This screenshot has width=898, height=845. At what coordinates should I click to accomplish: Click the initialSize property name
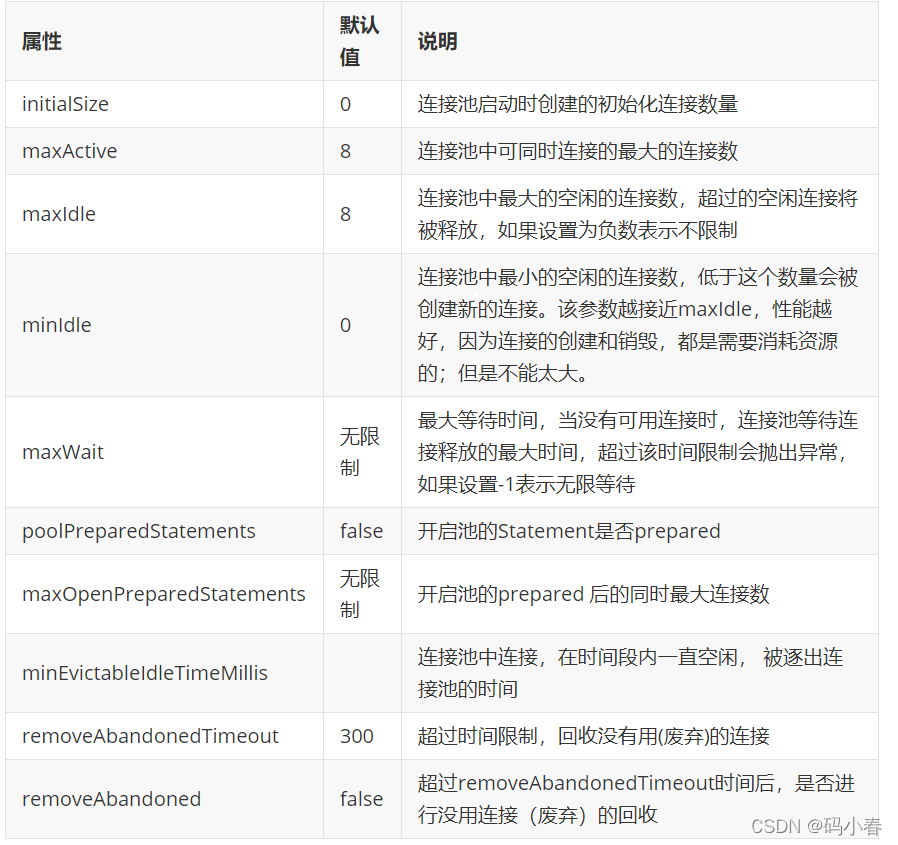64,104
